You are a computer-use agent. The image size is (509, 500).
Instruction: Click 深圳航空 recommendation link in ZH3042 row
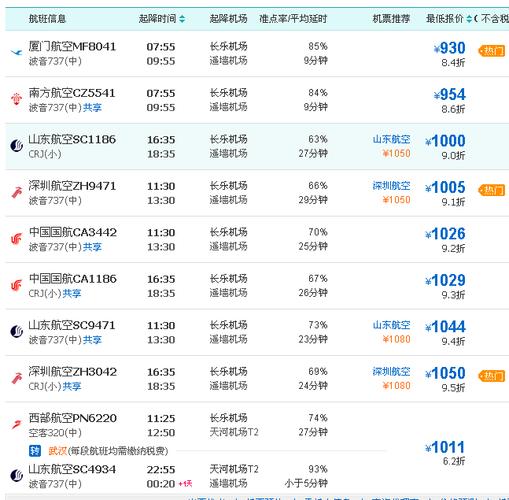pos(391,371)
